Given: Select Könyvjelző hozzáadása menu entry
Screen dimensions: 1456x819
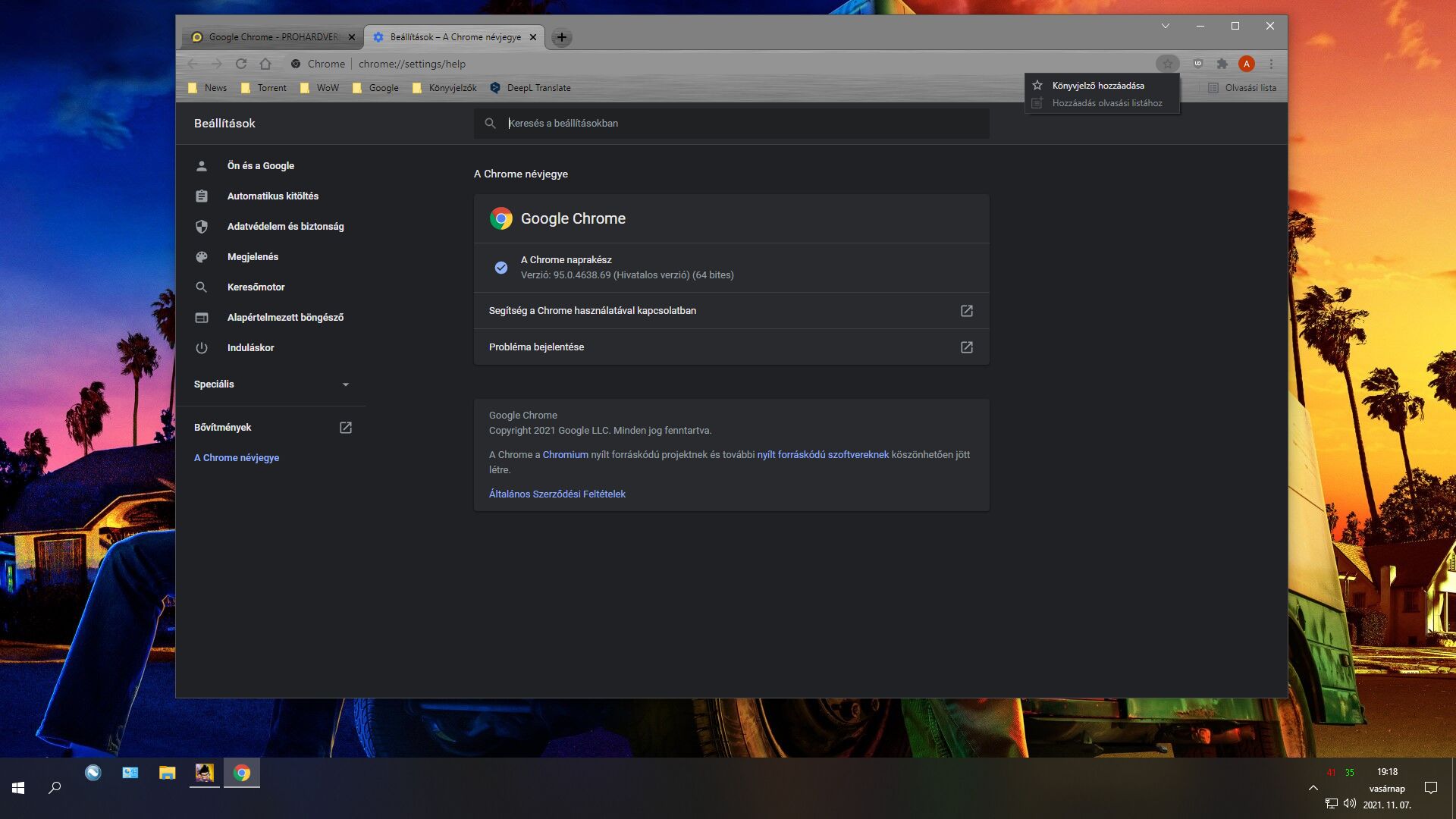Looking at the screenshot, I should pyautogui.click(x=1097, y=86).
